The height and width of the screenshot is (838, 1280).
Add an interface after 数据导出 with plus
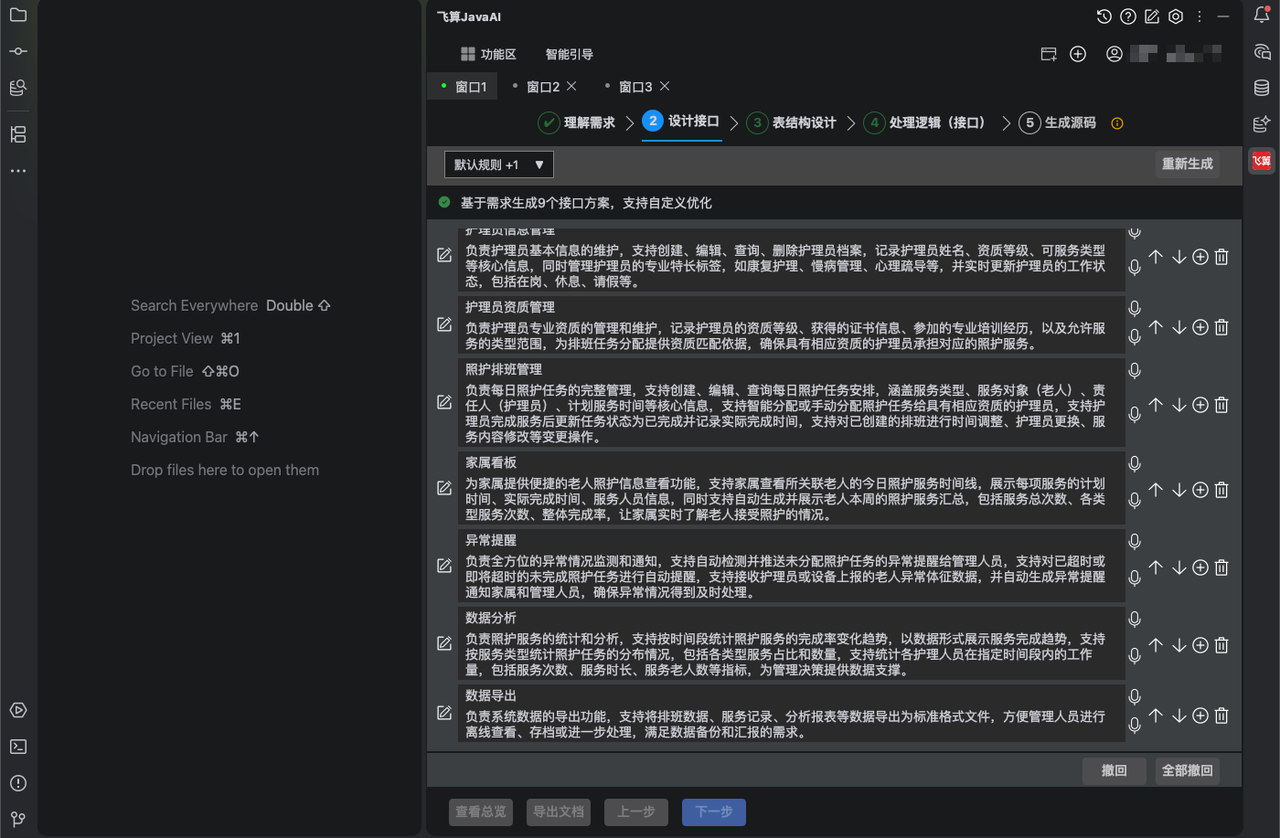pos(1200,715)
